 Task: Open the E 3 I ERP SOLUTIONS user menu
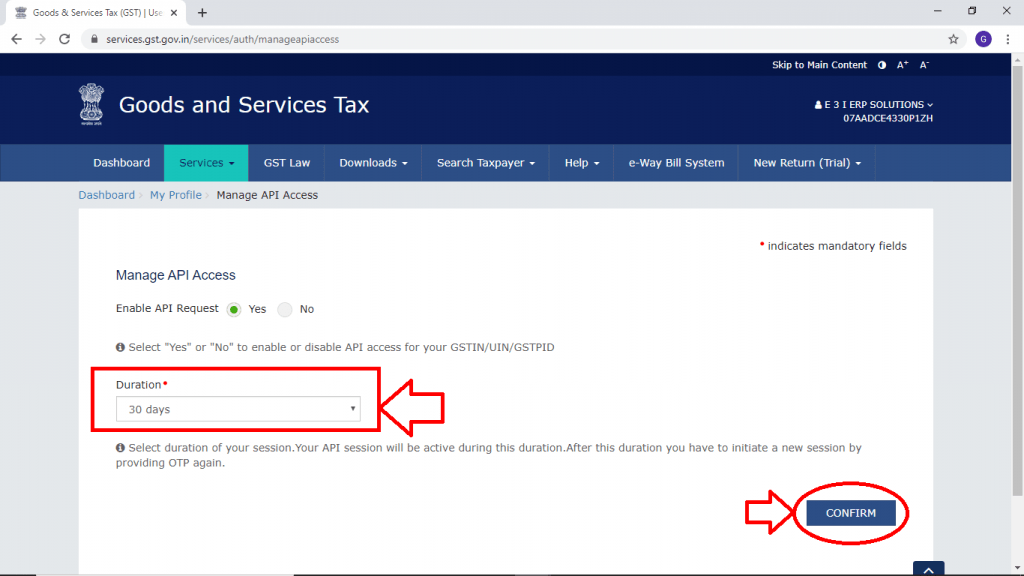click(874, 104)
